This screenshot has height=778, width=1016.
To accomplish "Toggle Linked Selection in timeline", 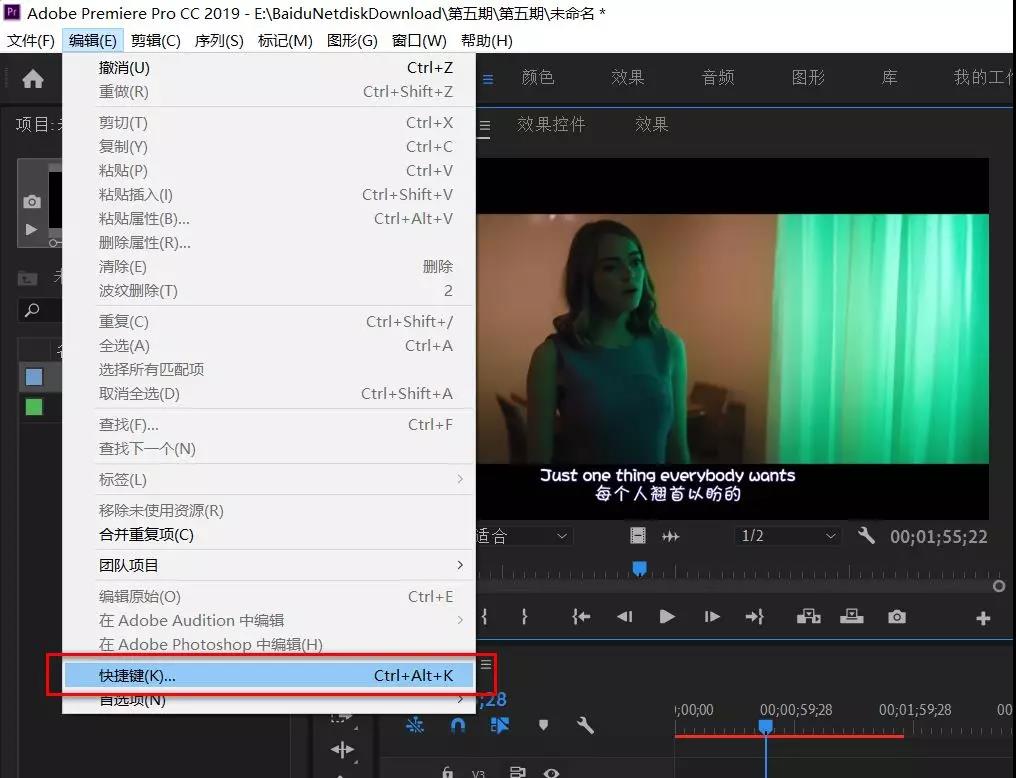I will pos(500,725).
